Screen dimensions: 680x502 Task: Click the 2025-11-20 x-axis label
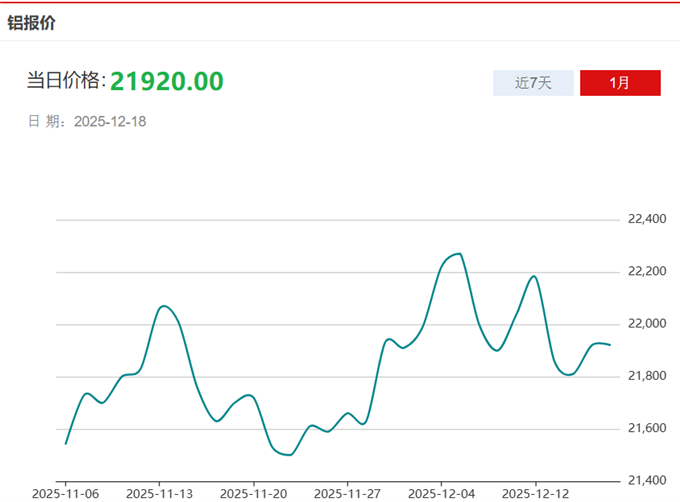point(253,493)
